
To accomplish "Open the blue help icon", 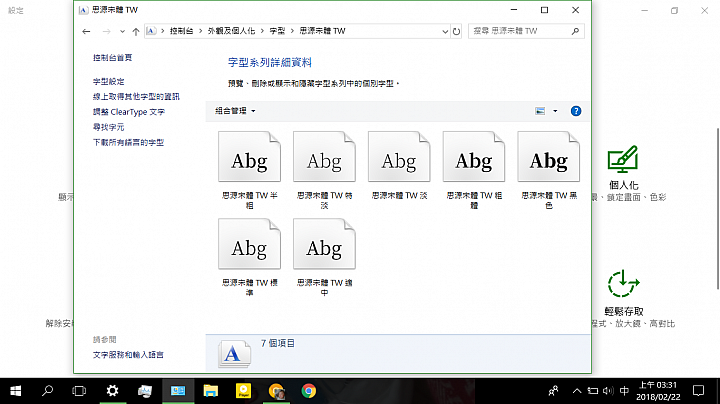I will pyautogui.click(x=576, y=111).
